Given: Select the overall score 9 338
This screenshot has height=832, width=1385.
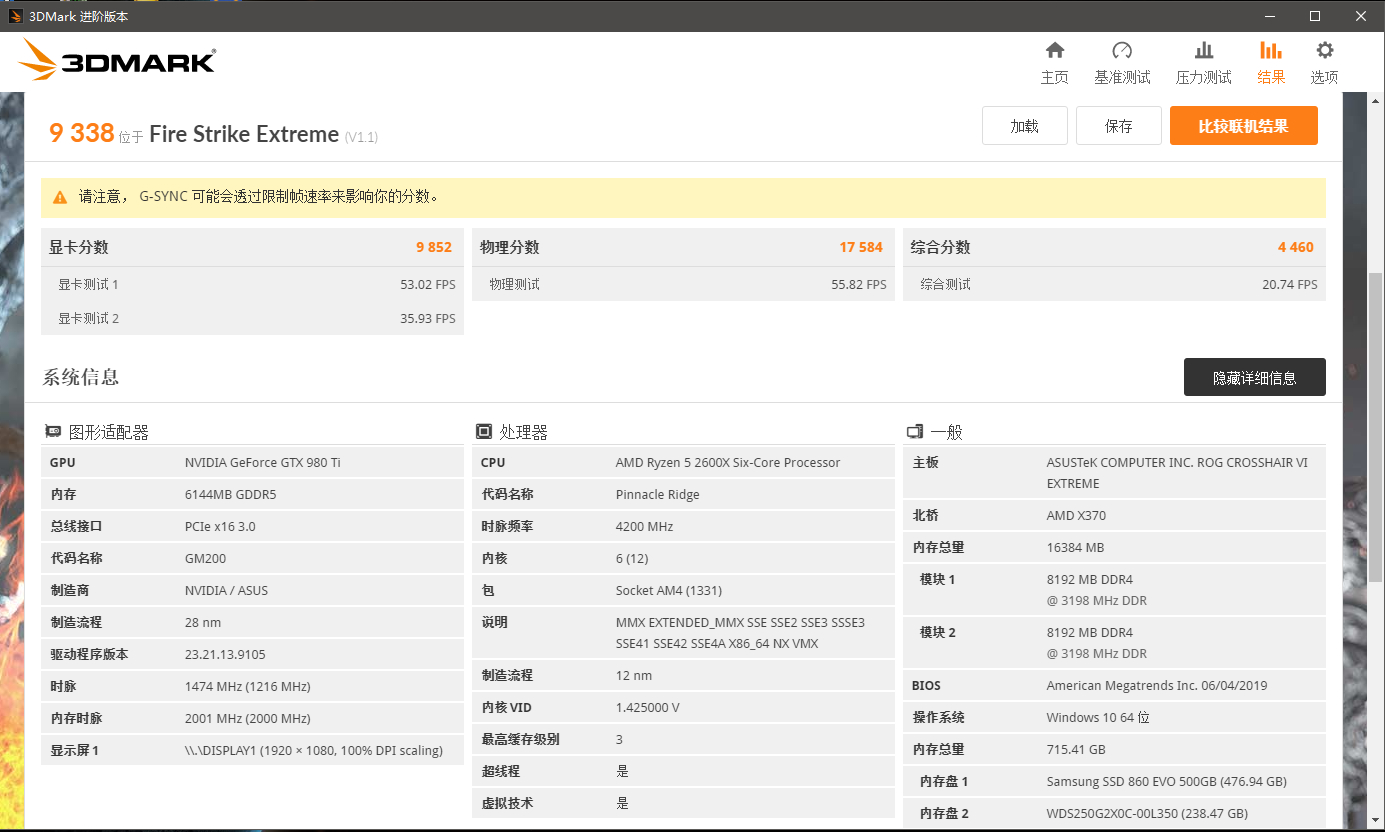Looking at the screenshot, I should click(x=82, y=133).
